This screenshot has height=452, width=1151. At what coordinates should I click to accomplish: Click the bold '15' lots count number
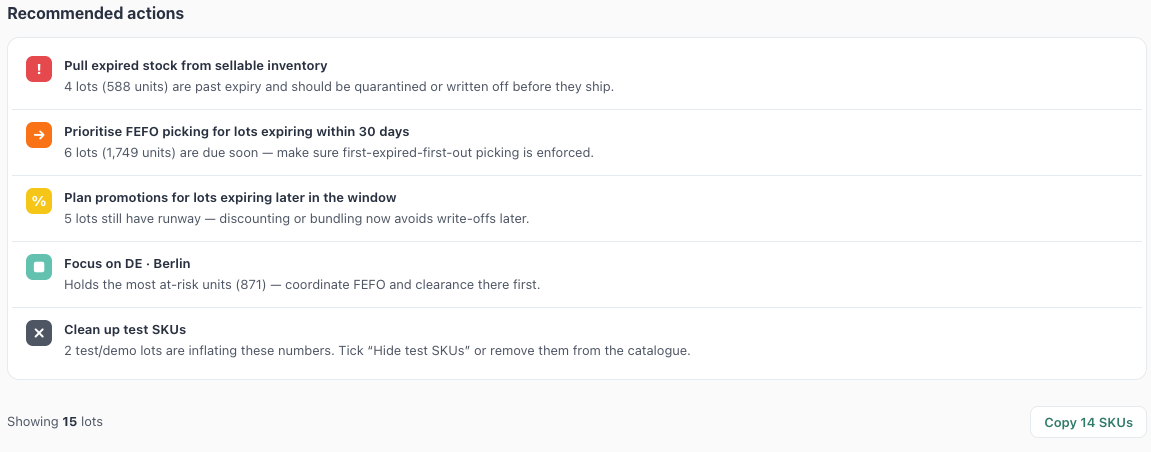[x=70, y=422]
